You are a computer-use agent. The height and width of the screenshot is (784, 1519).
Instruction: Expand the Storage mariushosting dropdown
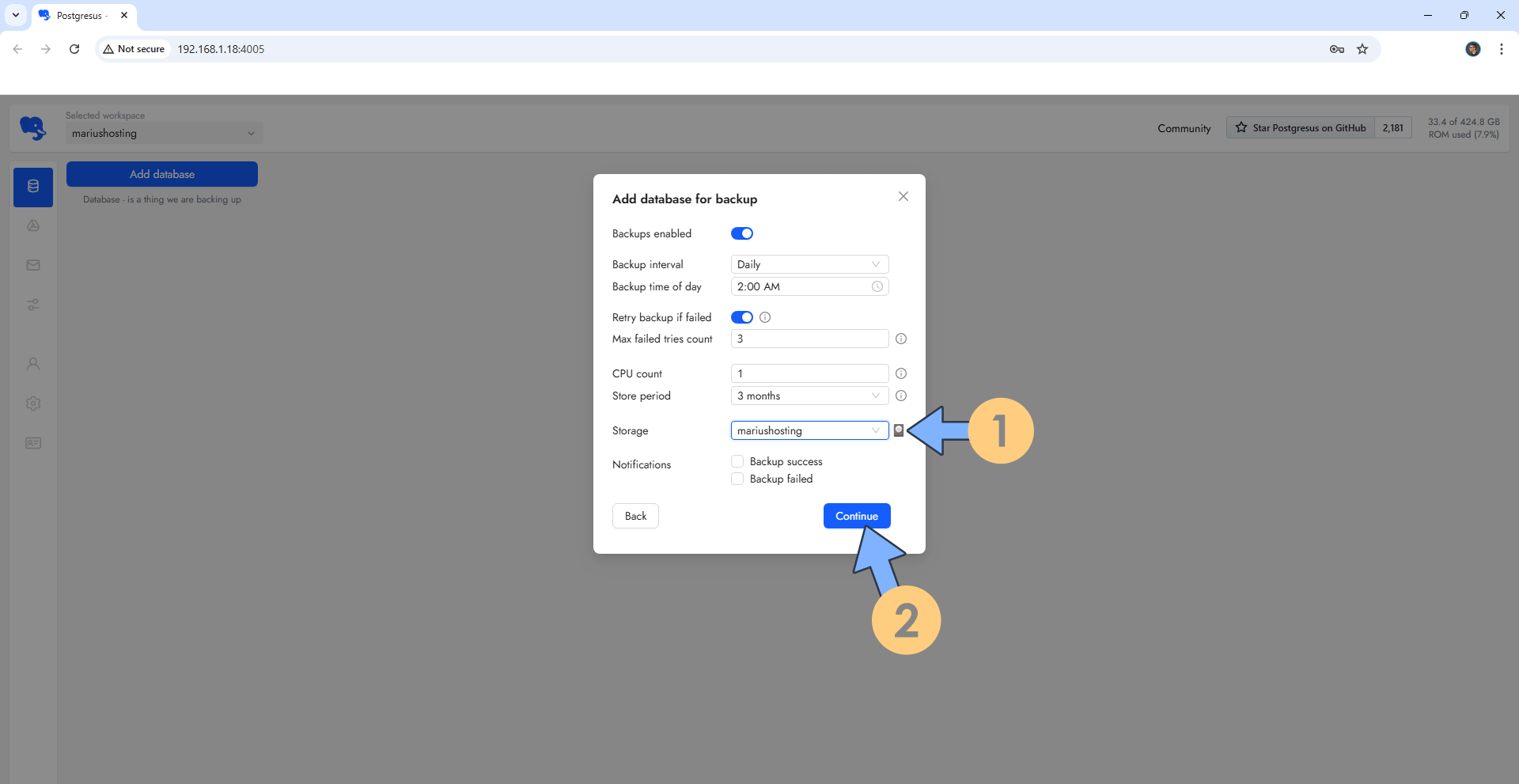click(809, 430)
